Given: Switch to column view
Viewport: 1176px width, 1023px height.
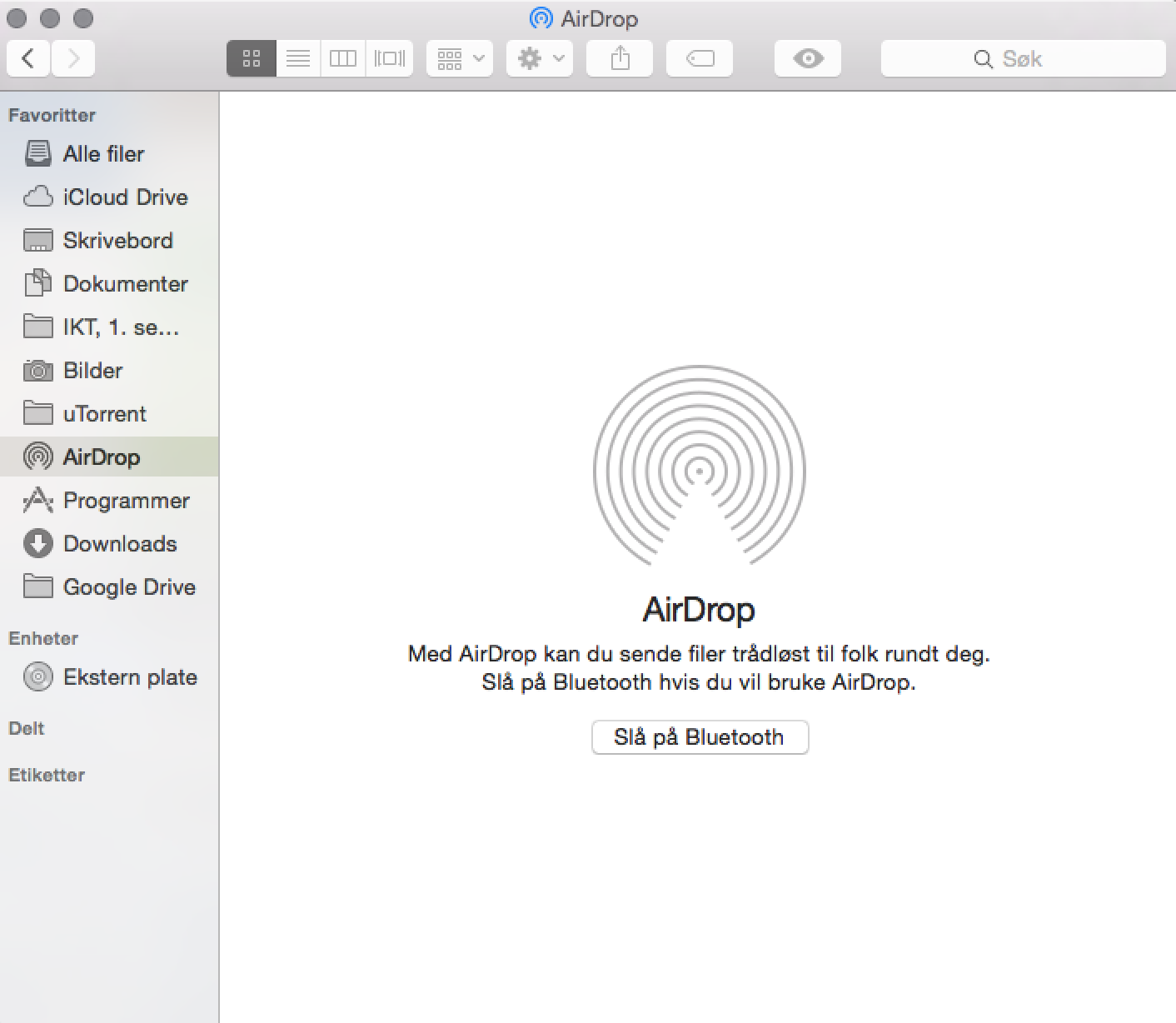Looking at the screenshot, I should click(x=343, y=58).
